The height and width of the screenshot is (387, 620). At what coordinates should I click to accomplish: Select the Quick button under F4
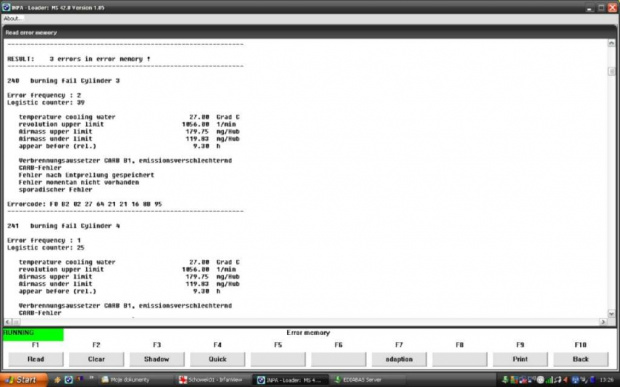pyautogui.click(x=217, y=359)
